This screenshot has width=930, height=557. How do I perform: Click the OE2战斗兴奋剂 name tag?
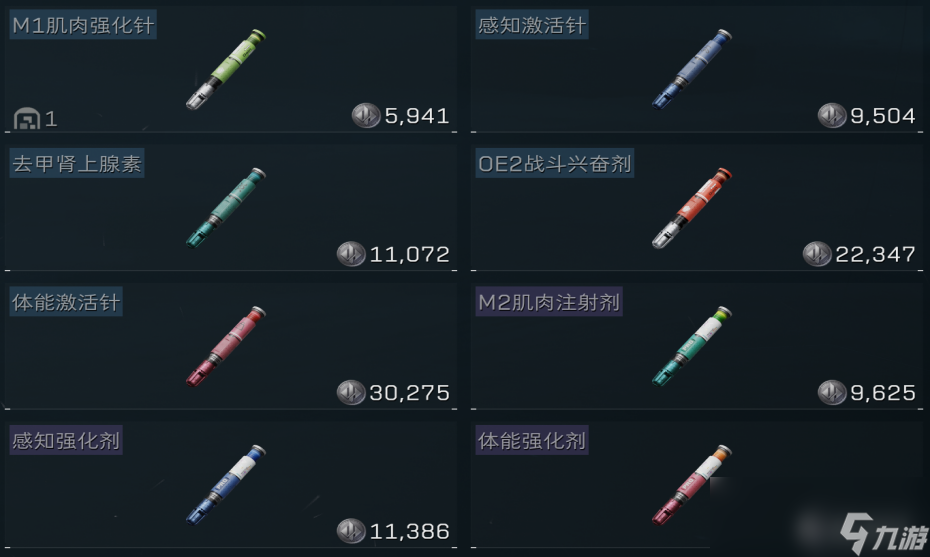[555, 163]
